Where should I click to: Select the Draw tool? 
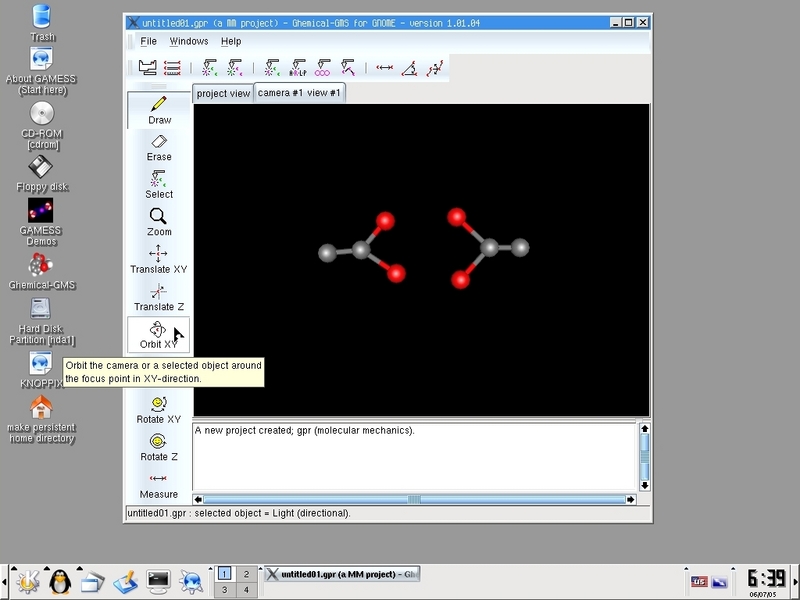pyautogui.click(x=159, y=109)
